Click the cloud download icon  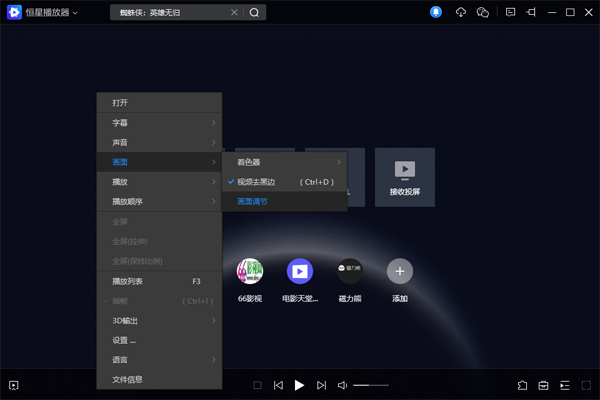[461, 12]
